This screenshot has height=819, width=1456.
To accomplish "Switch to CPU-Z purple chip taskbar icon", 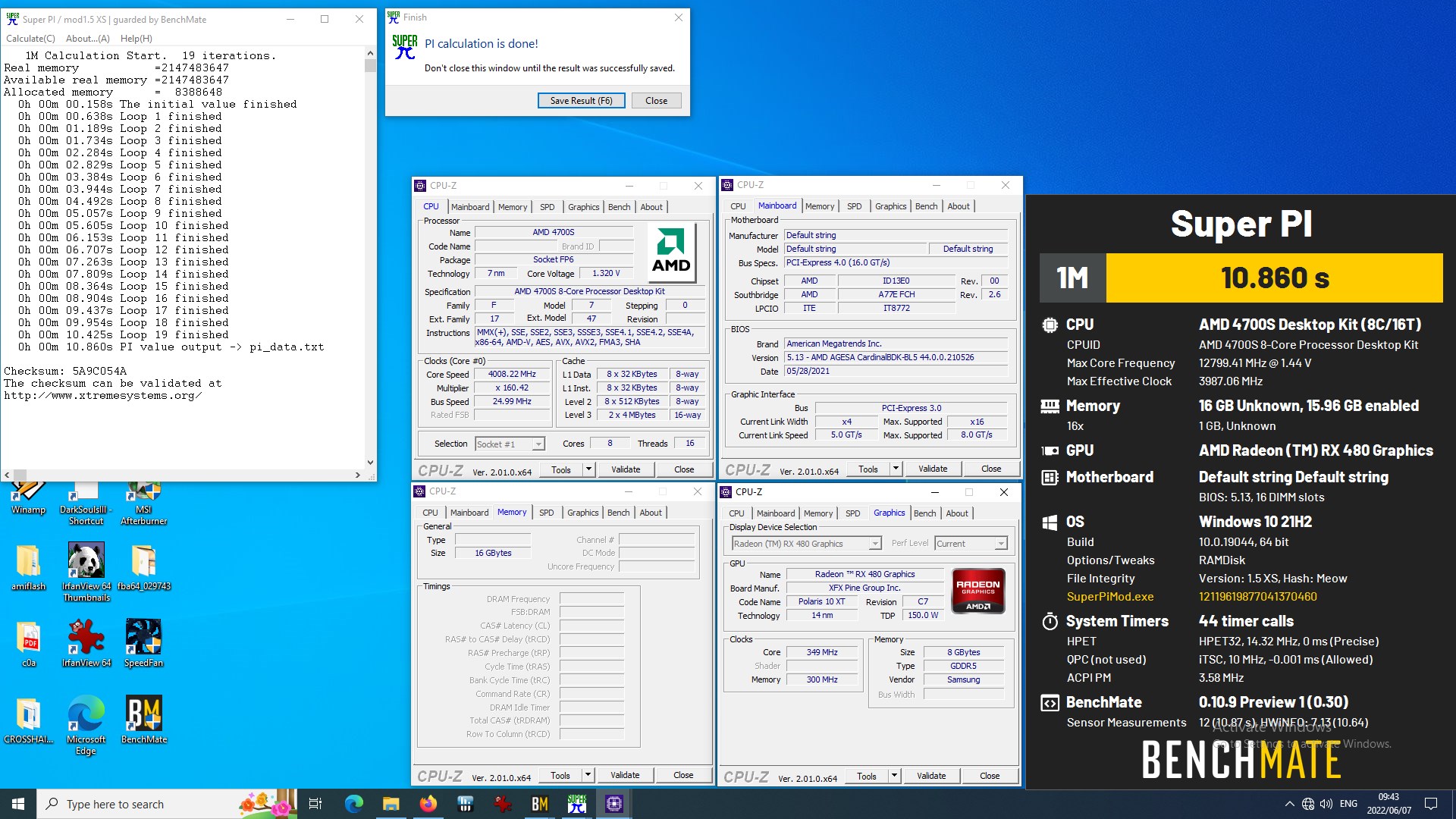I will click(614, 804).
